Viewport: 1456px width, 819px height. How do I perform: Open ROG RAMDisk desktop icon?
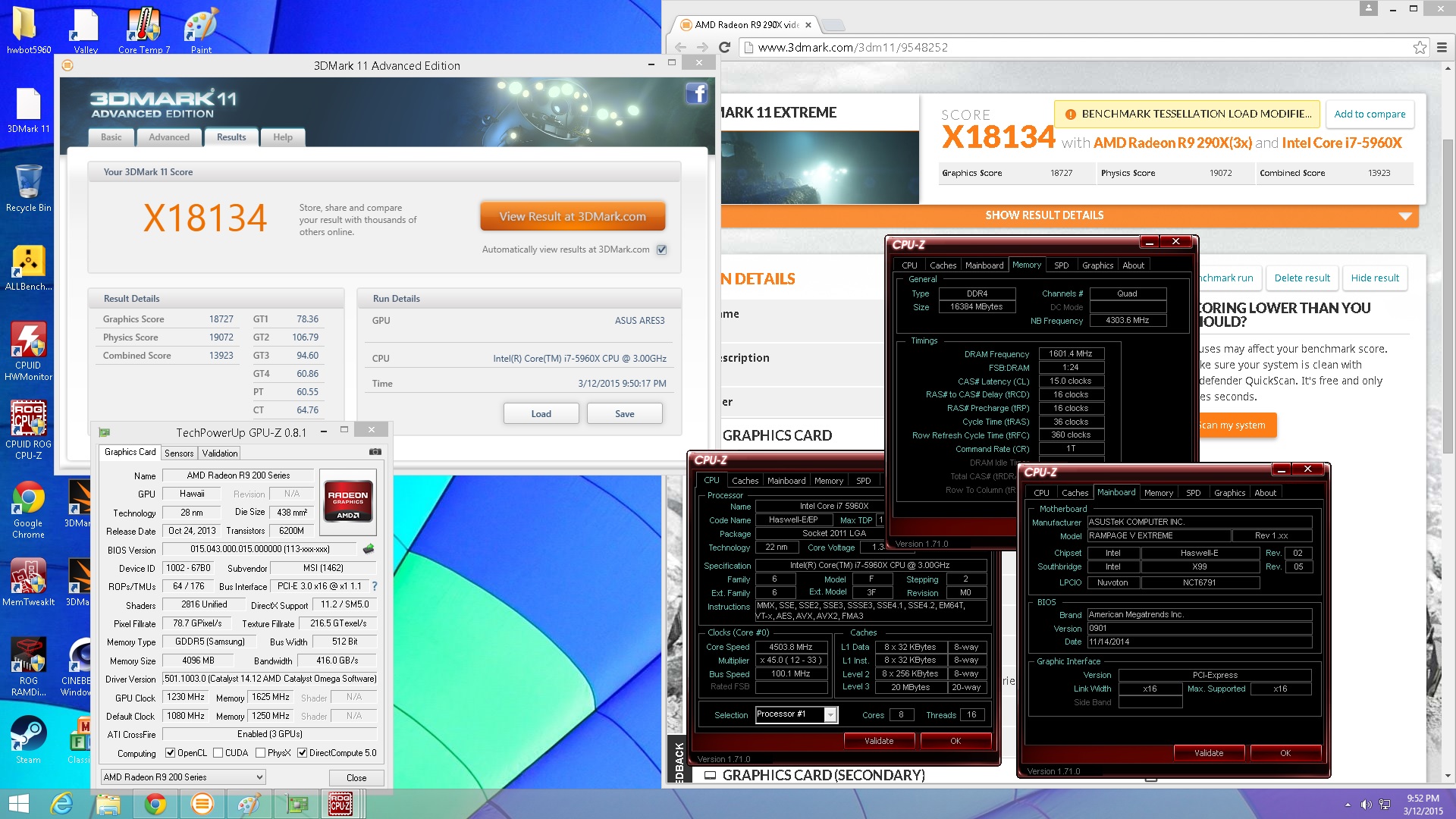click(x=28, y=667)
